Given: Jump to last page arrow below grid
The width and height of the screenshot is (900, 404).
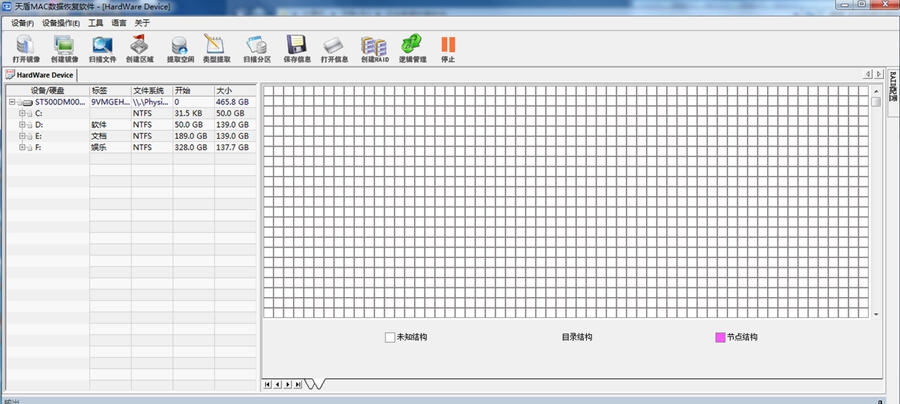Looking at the screenshot, I should (298, 384).
